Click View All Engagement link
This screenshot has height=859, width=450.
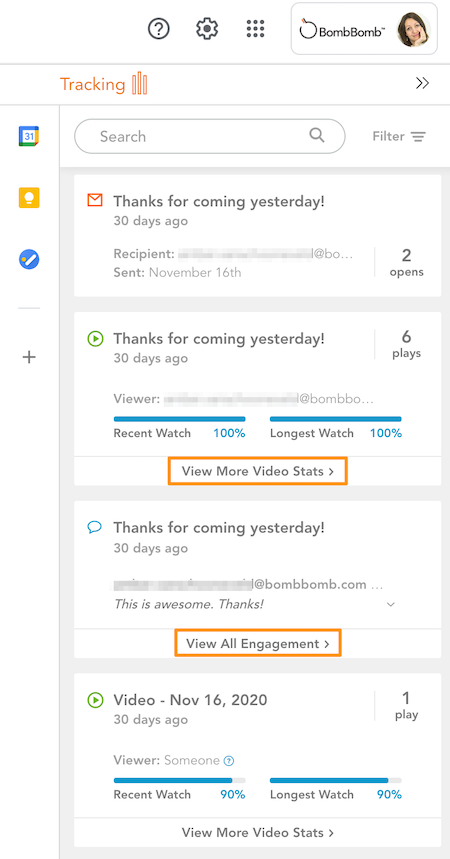[x=258, y=643]
